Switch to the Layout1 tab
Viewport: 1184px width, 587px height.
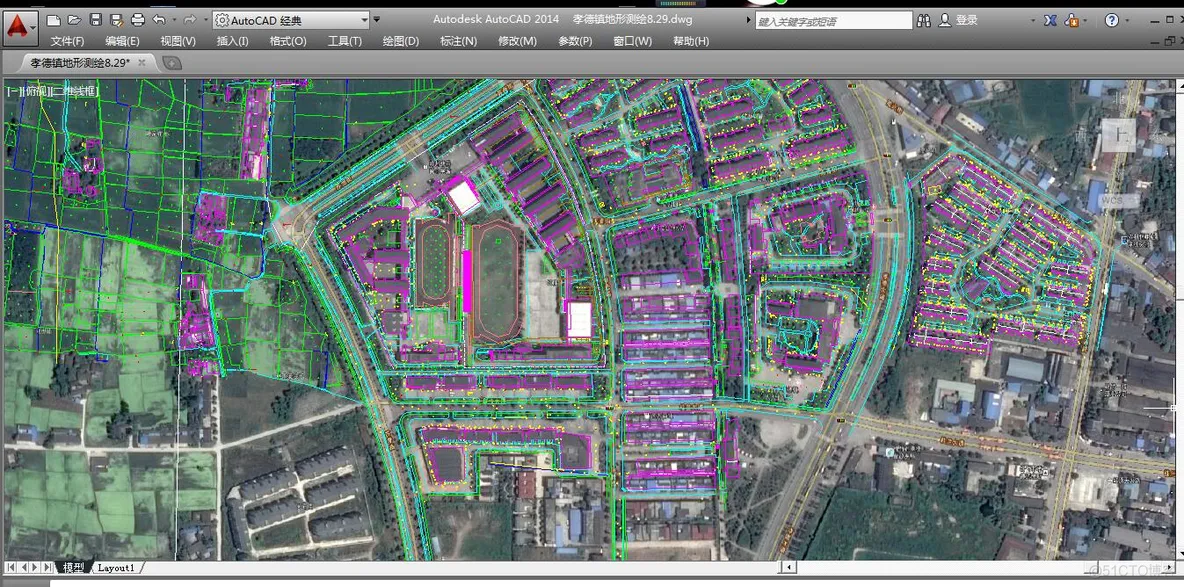(x=116, y=567)
